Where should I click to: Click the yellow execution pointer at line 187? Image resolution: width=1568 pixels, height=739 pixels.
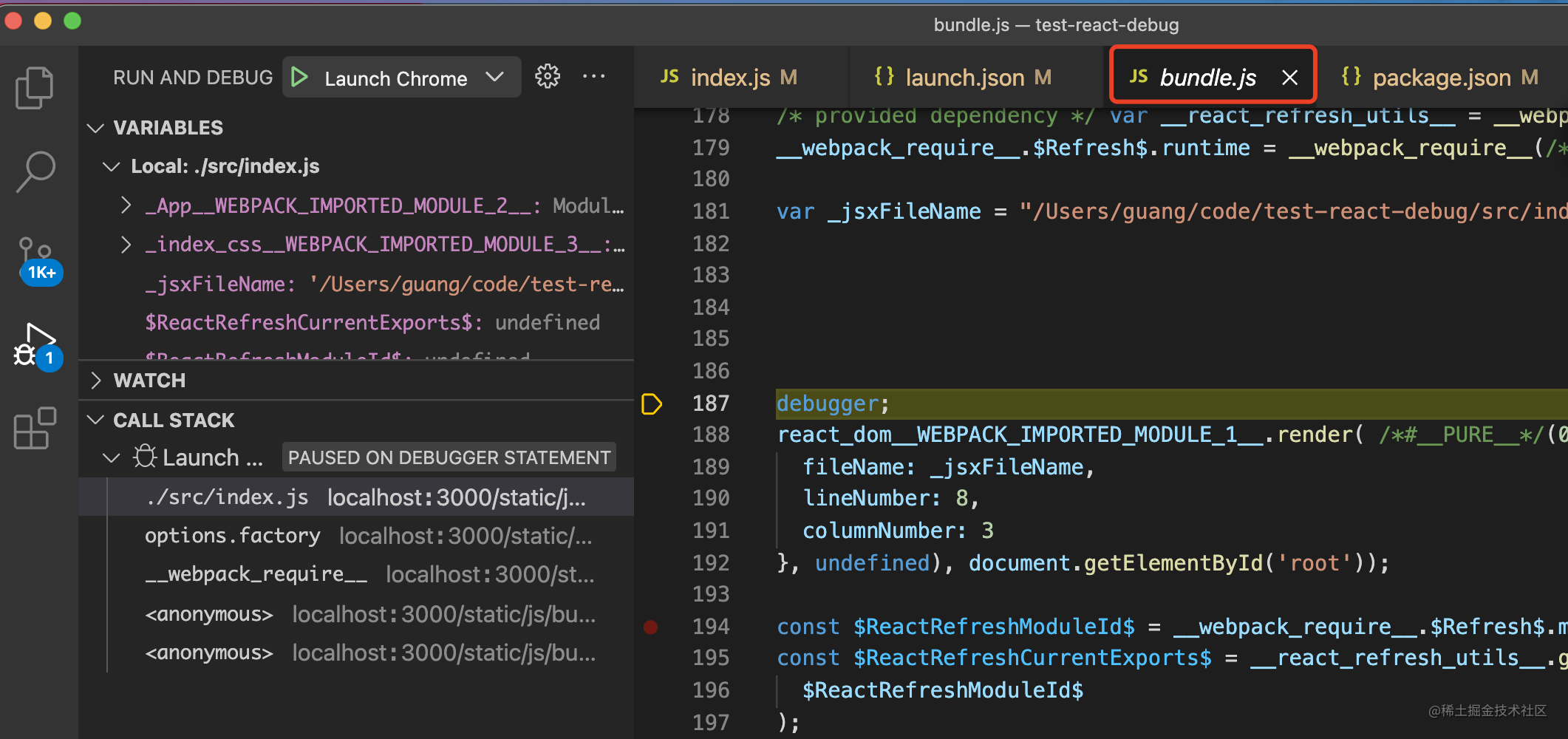click(x=651, y=403)
